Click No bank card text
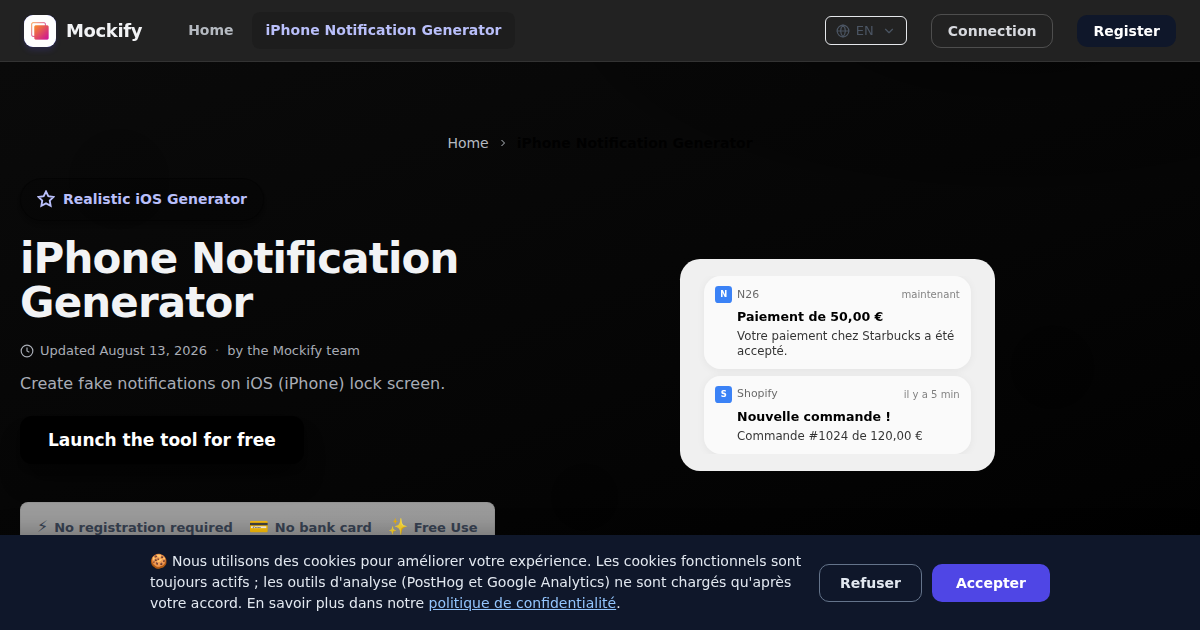The height and width of the screenshot is (630, 1200). pyautogui.click(x=323, y=527)
